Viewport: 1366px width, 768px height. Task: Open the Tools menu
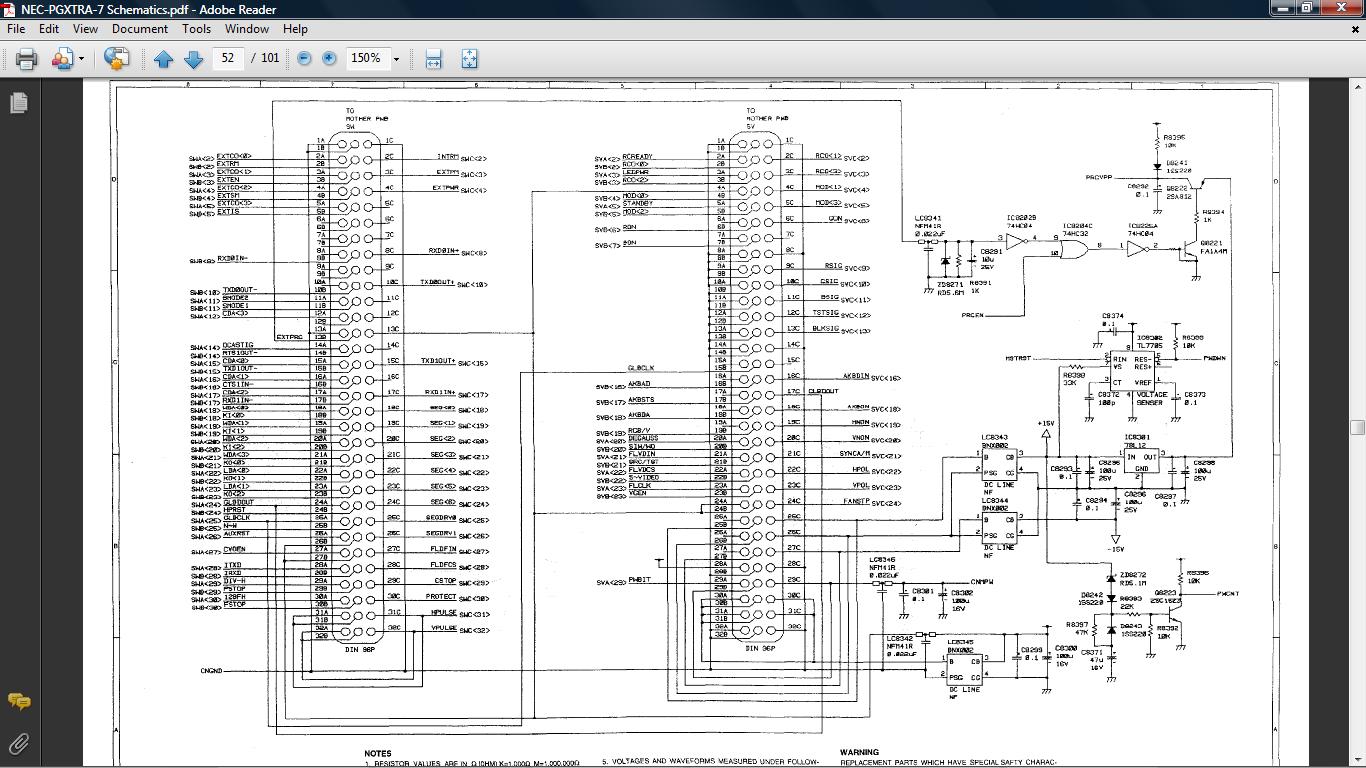click(196, 29)
